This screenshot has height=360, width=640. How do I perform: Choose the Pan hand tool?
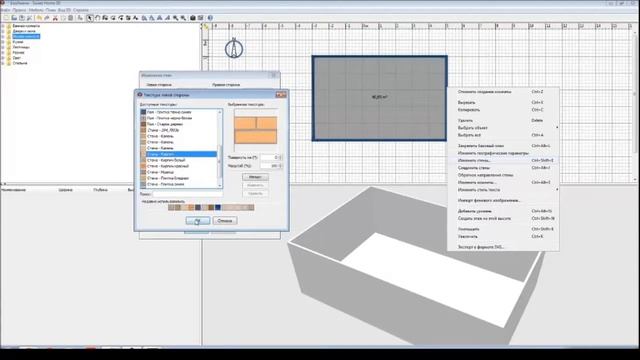click(x=98, y=18)
